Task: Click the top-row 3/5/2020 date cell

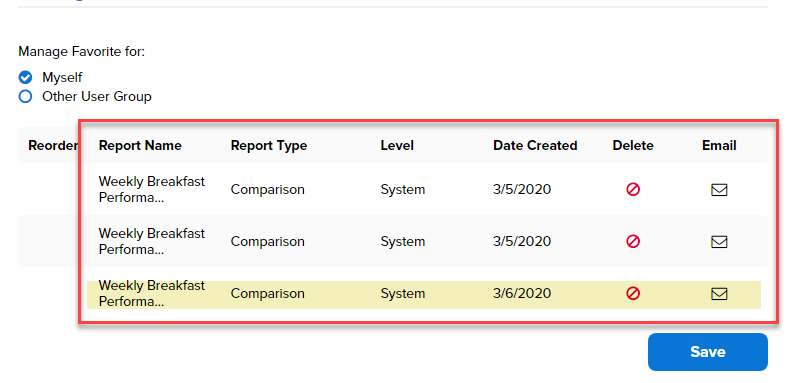Action: point(522,190)
